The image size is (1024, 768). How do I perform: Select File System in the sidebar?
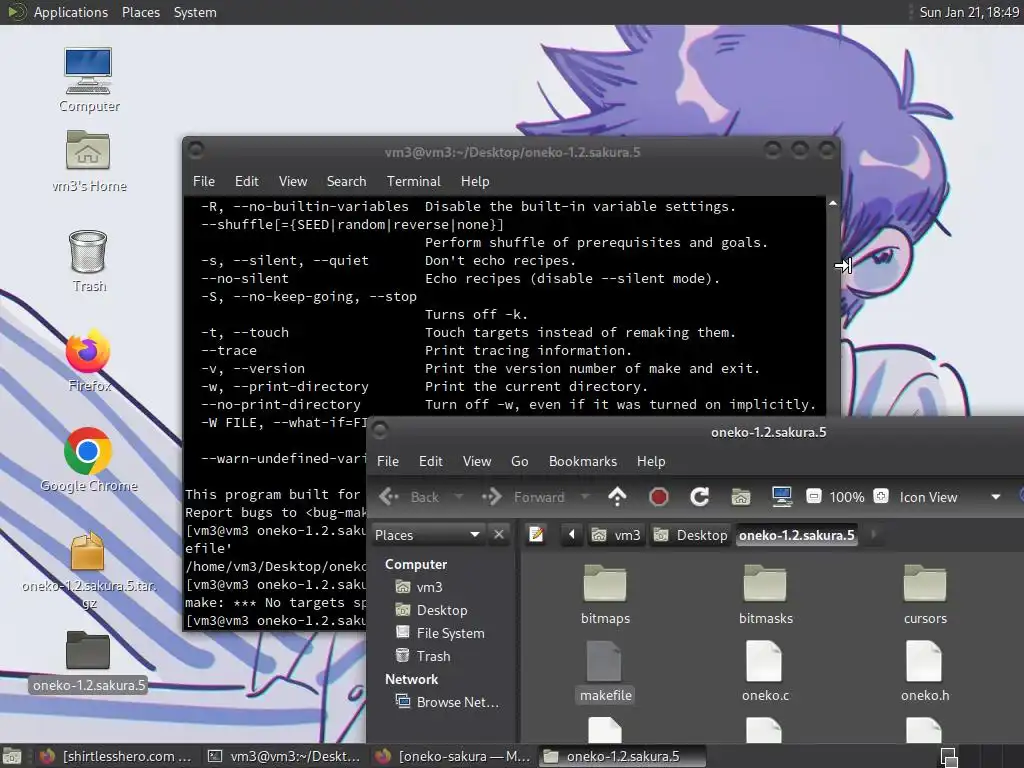click(440, 633)
